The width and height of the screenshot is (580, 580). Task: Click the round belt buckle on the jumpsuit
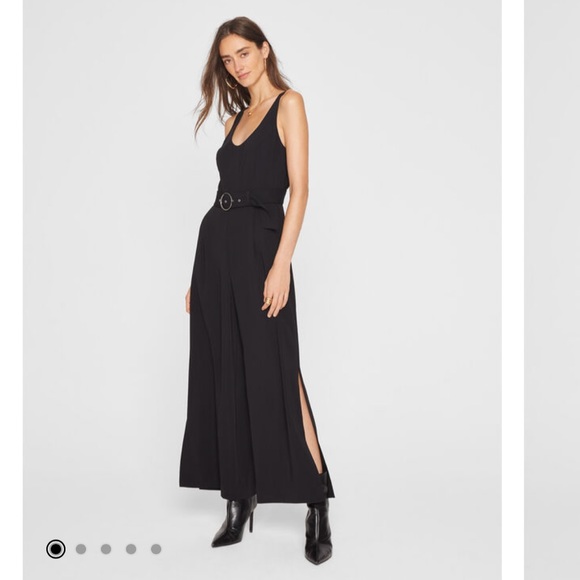coord(226,201)
